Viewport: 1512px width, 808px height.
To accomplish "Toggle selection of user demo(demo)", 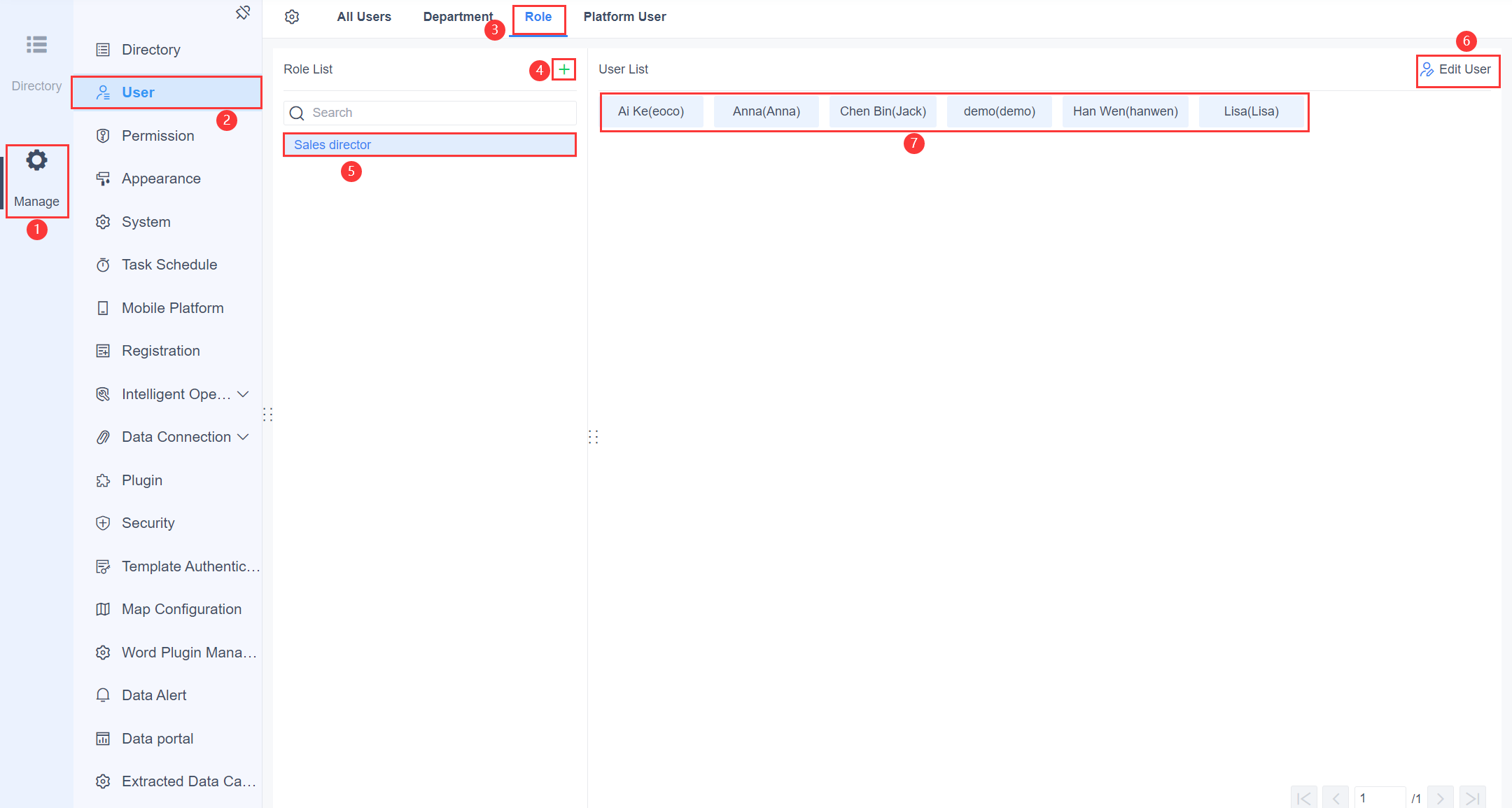I will coord(999,111).
